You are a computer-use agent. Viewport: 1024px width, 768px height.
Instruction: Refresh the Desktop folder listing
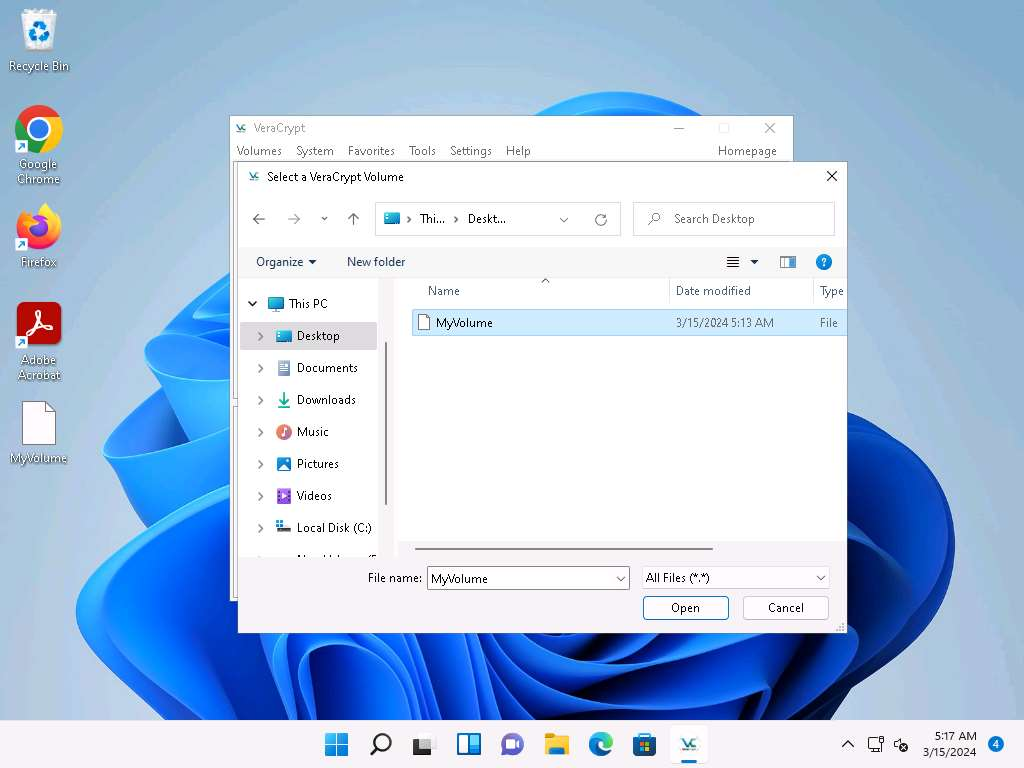tap(601, 219)
